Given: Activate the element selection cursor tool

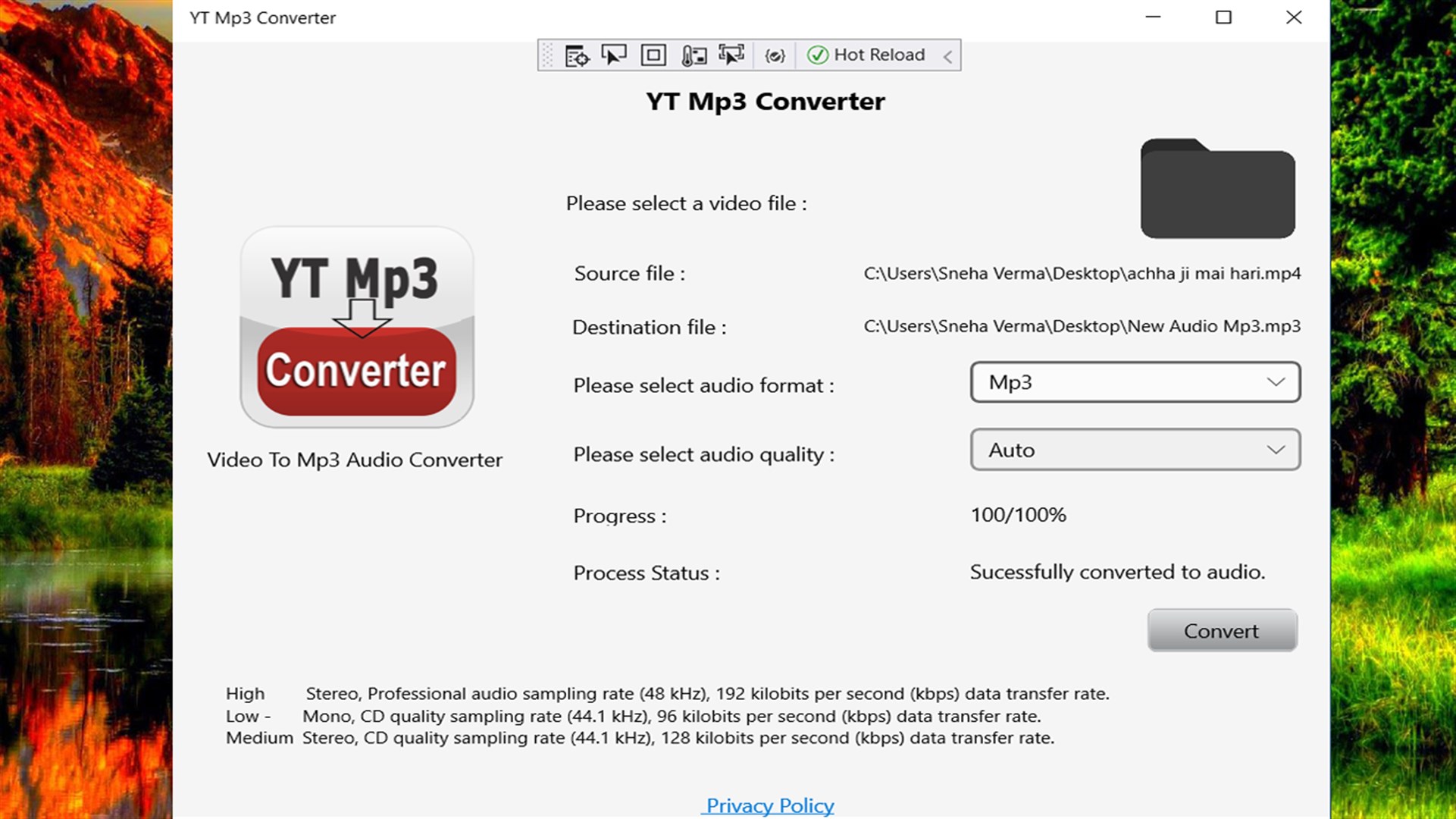Looking at the screenshot, I should [x=614, y=55].
